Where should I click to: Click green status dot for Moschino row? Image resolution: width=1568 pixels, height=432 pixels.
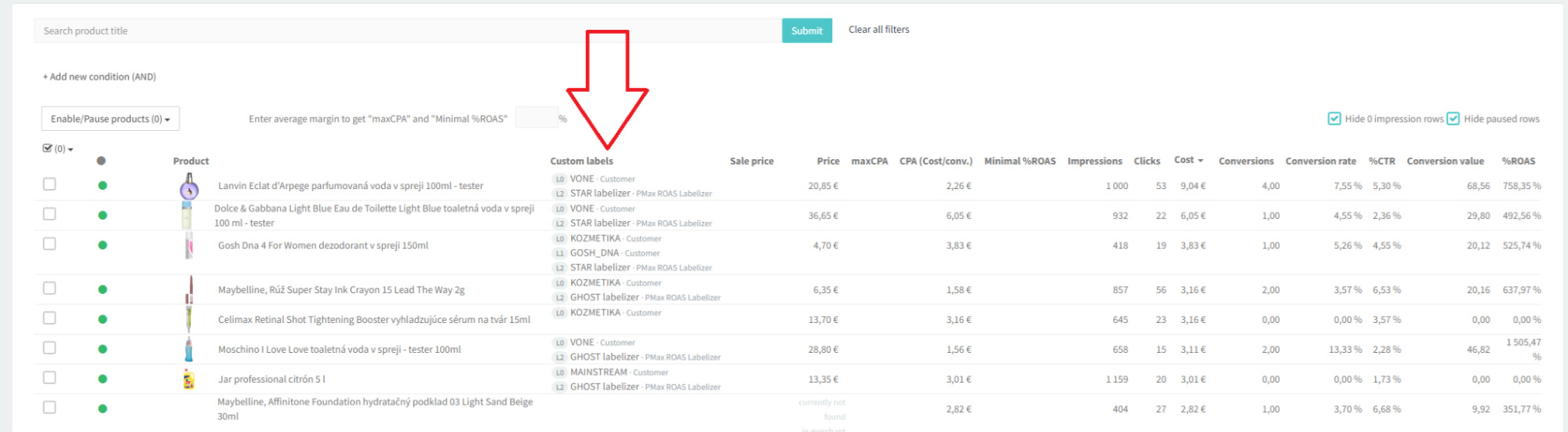[102, 350]
